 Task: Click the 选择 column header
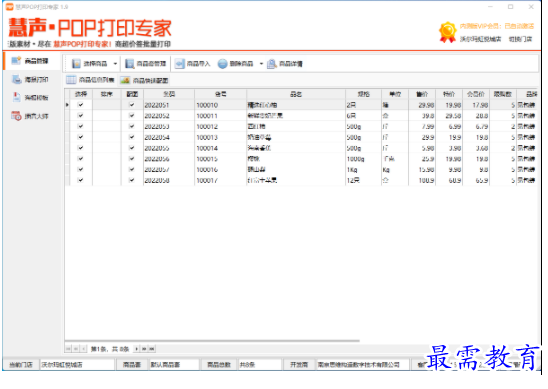tap(81, 94)
